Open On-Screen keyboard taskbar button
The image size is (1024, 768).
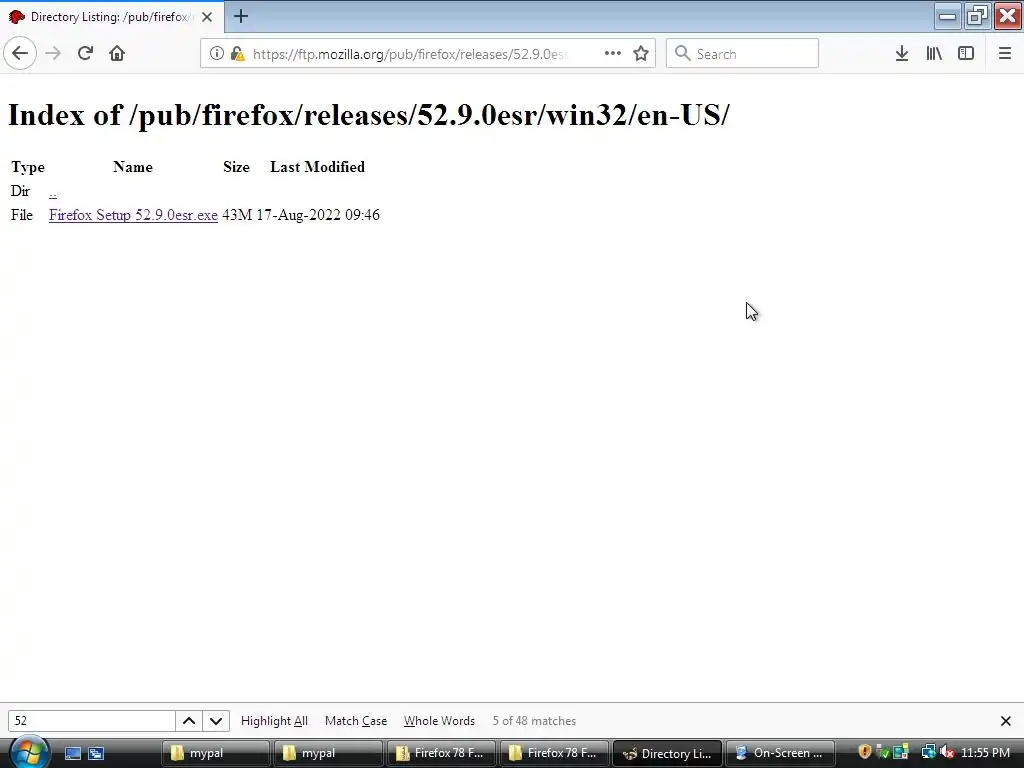coord(780,753)
